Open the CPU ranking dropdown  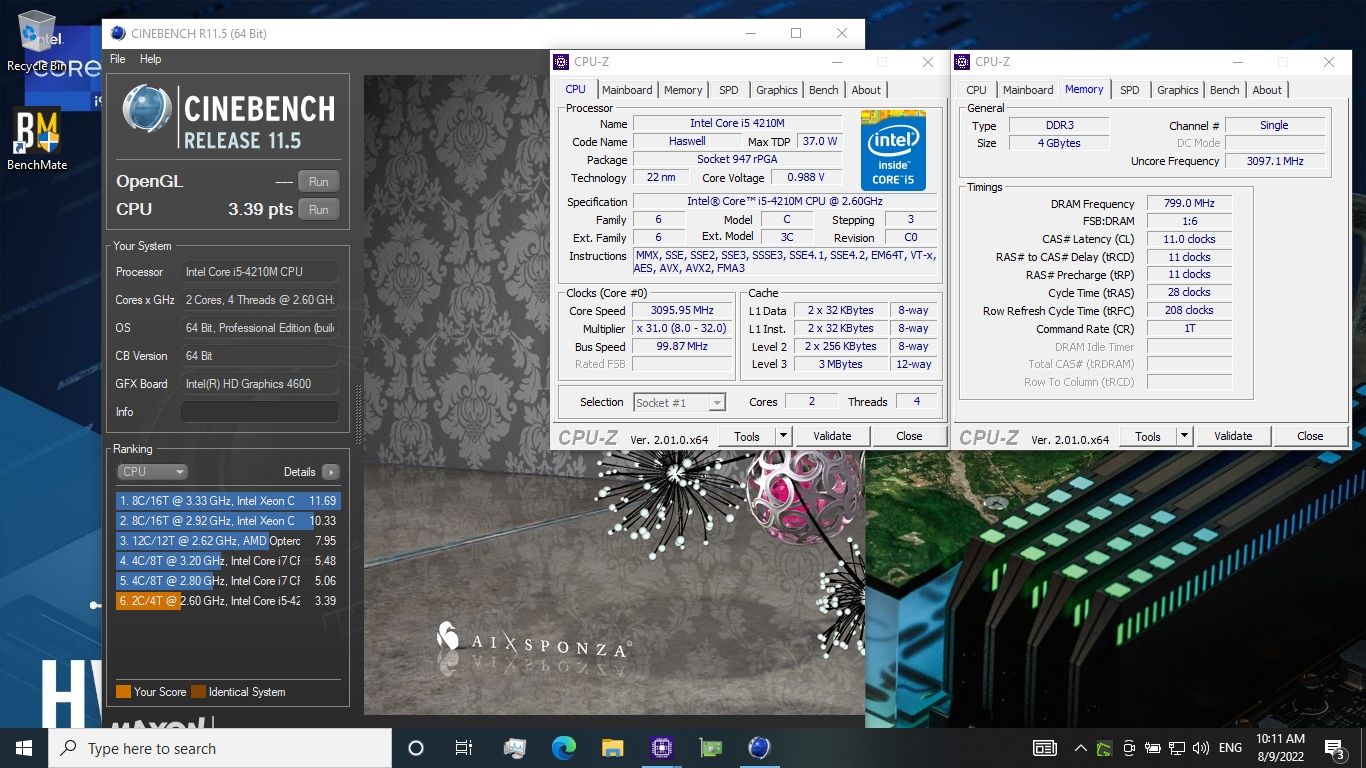pos(152,472)
